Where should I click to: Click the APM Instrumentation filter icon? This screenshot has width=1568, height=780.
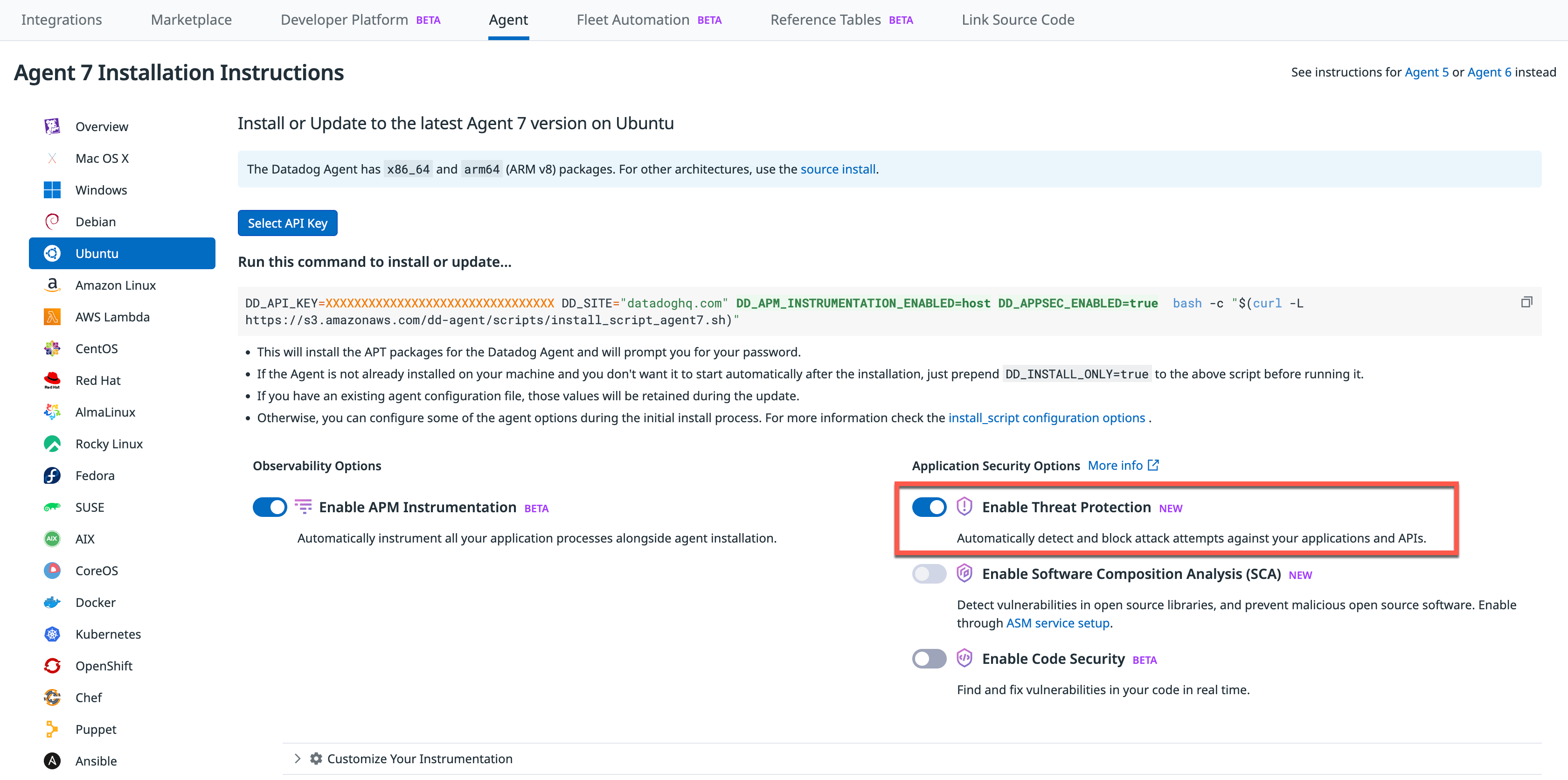click(303, 507)
